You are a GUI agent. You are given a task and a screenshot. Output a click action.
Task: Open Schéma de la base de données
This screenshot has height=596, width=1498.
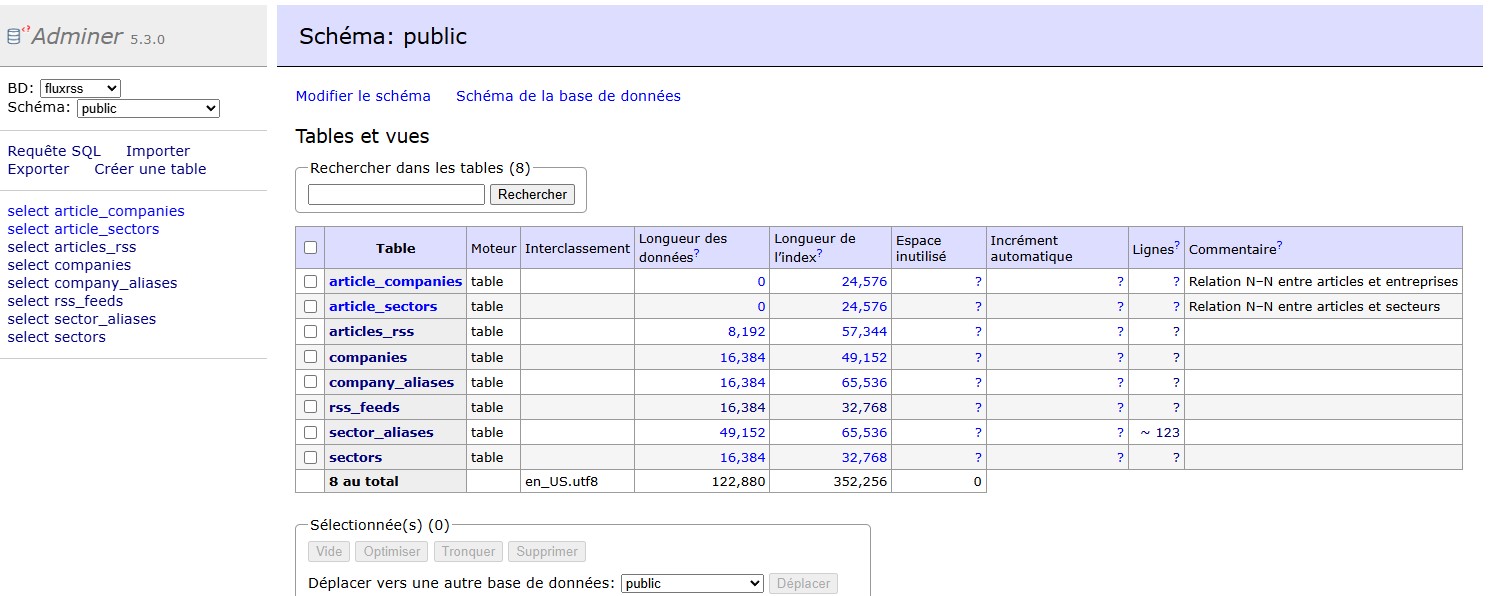coord(568,96)
